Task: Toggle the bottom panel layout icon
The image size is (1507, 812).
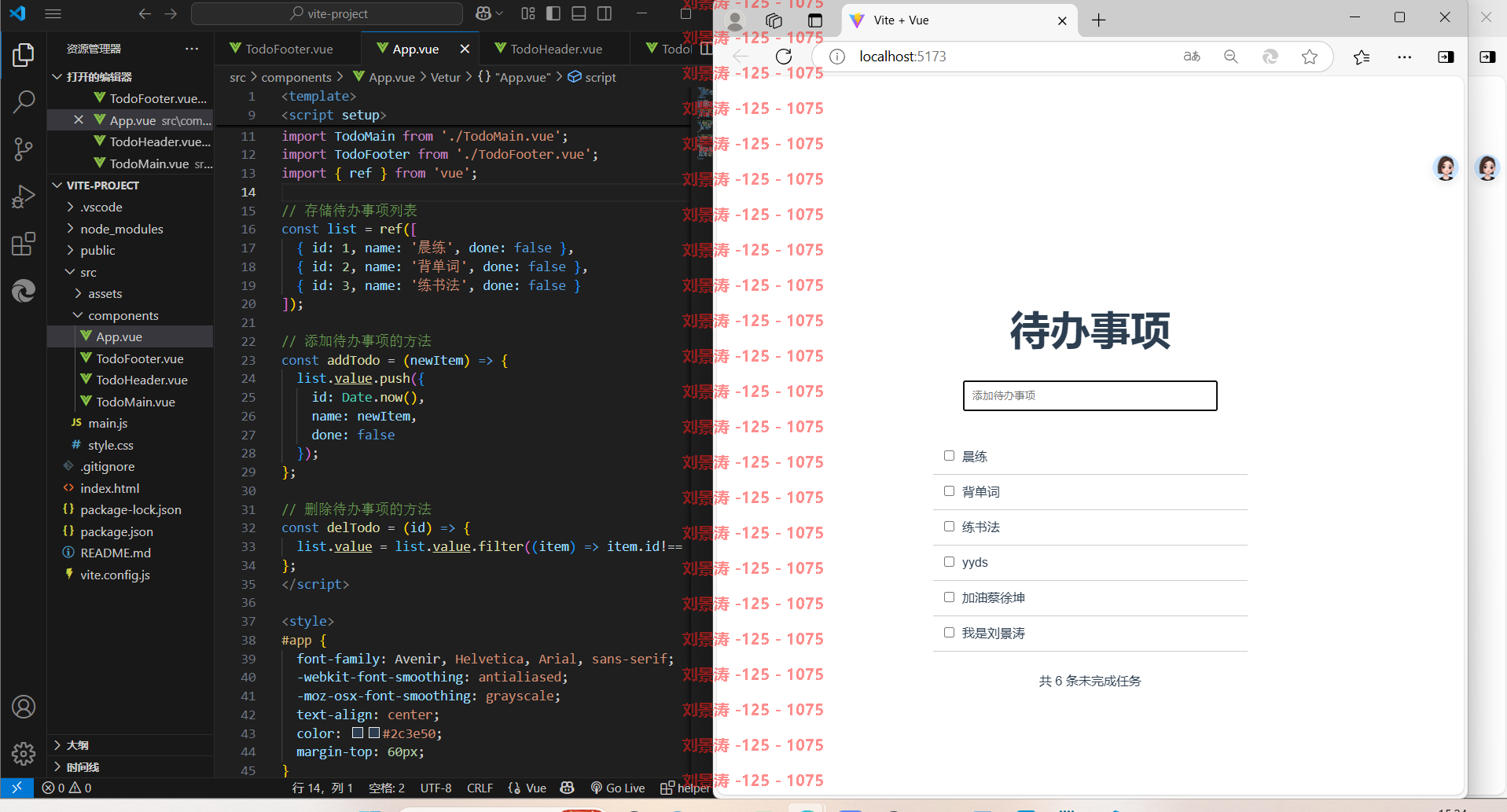Action: (x=579, y=13)
